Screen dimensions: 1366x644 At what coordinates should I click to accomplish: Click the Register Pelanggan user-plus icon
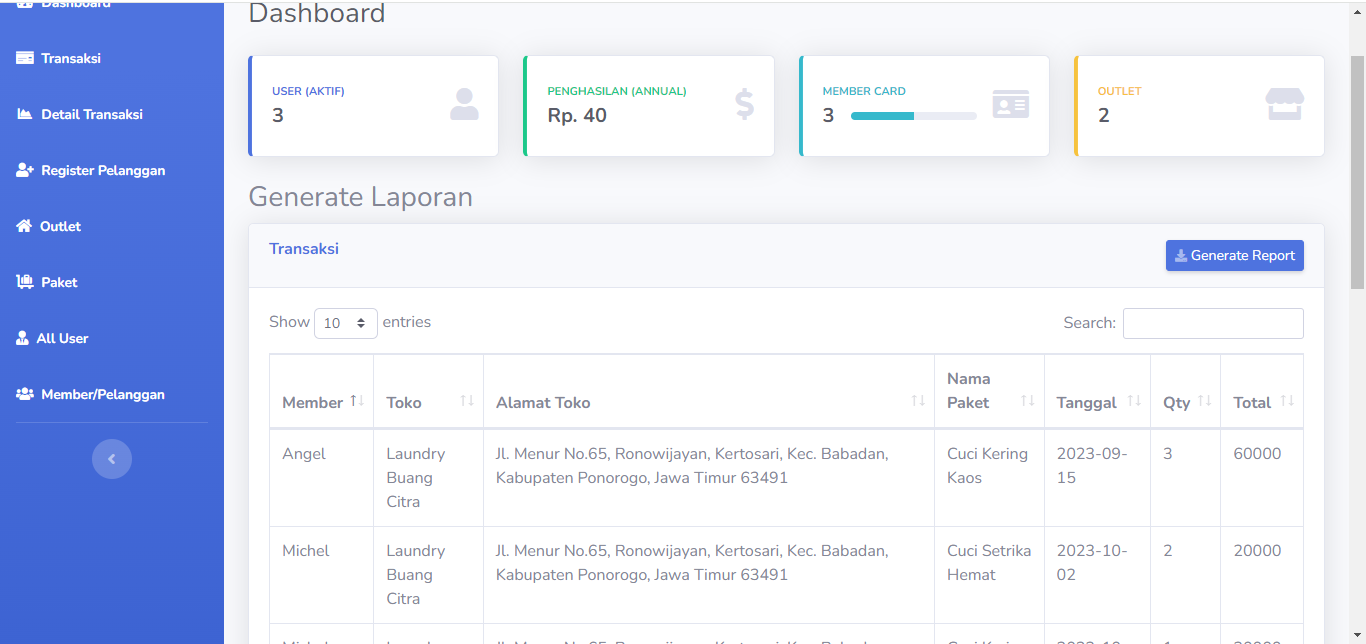pos(25,170)
